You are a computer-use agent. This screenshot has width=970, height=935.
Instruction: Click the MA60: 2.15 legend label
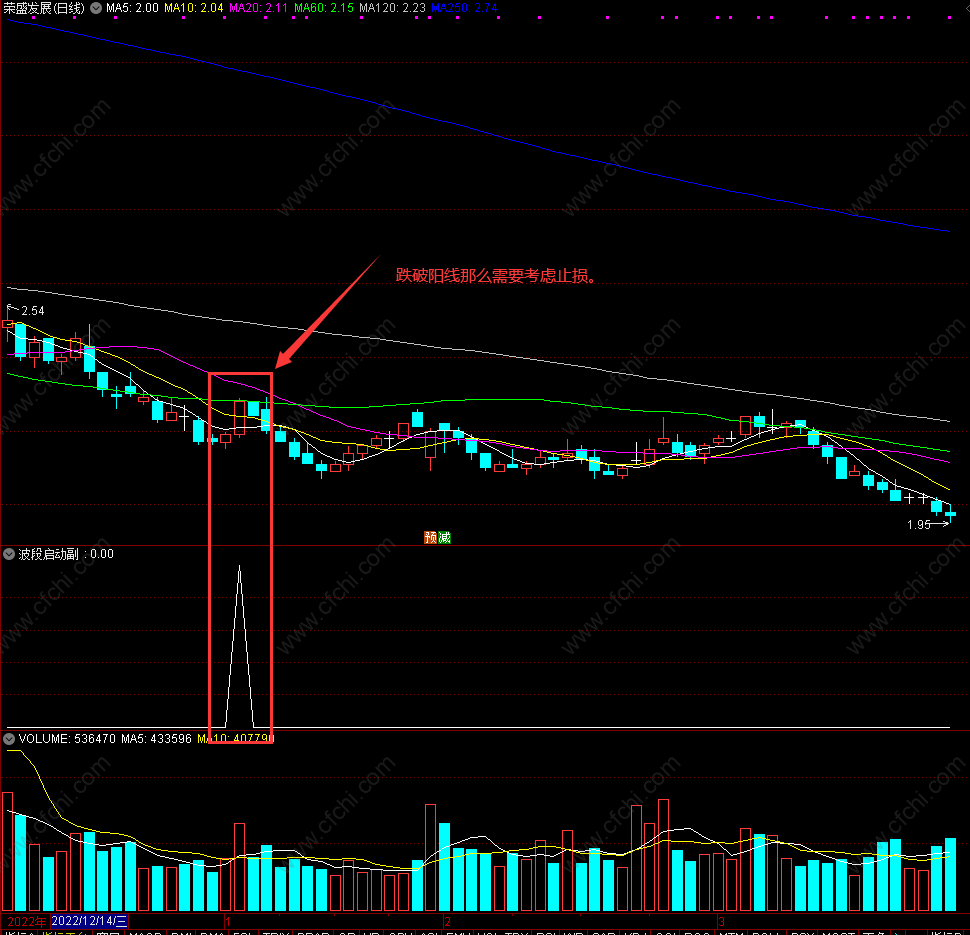pos(324,8)
